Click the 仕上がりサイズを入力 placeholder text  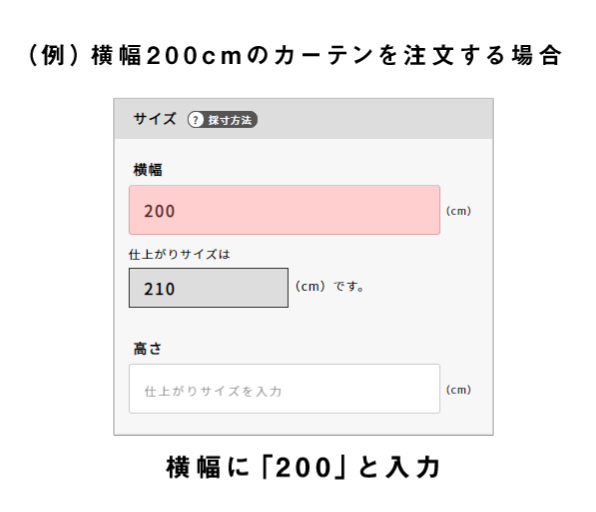[x=213, y=391]
